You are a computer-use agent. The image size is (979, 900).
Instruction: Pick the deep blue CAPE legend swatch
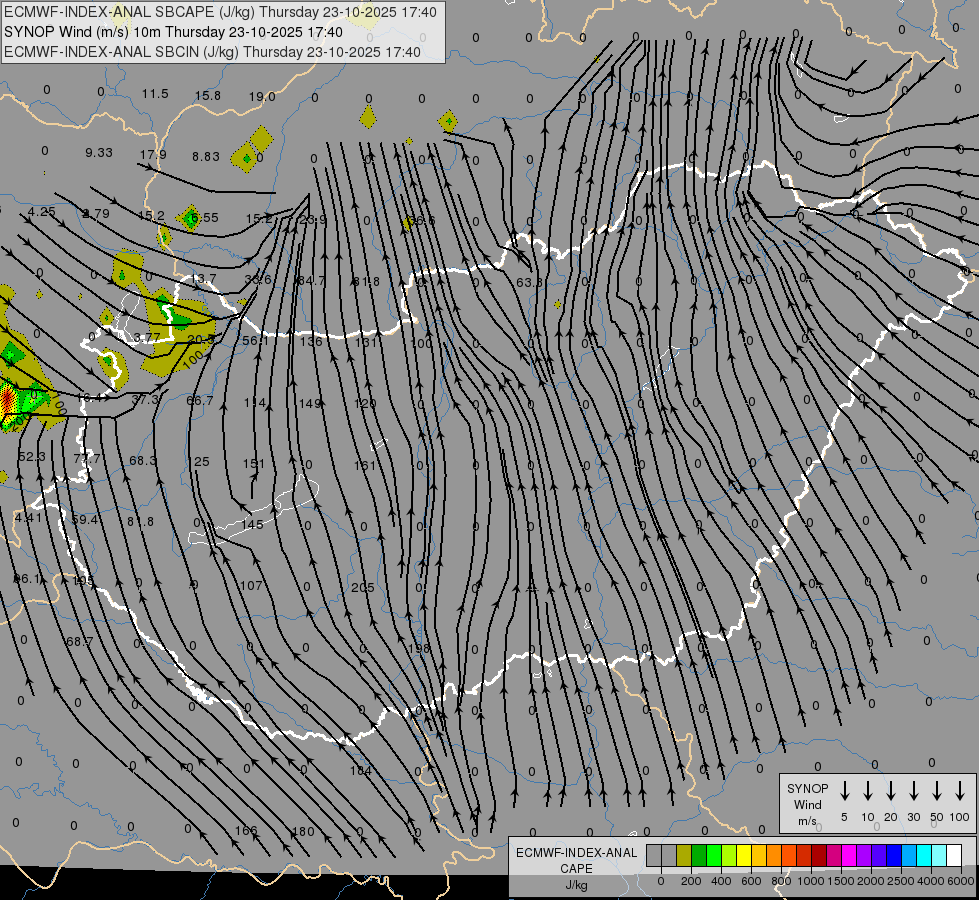click(893, 856)
